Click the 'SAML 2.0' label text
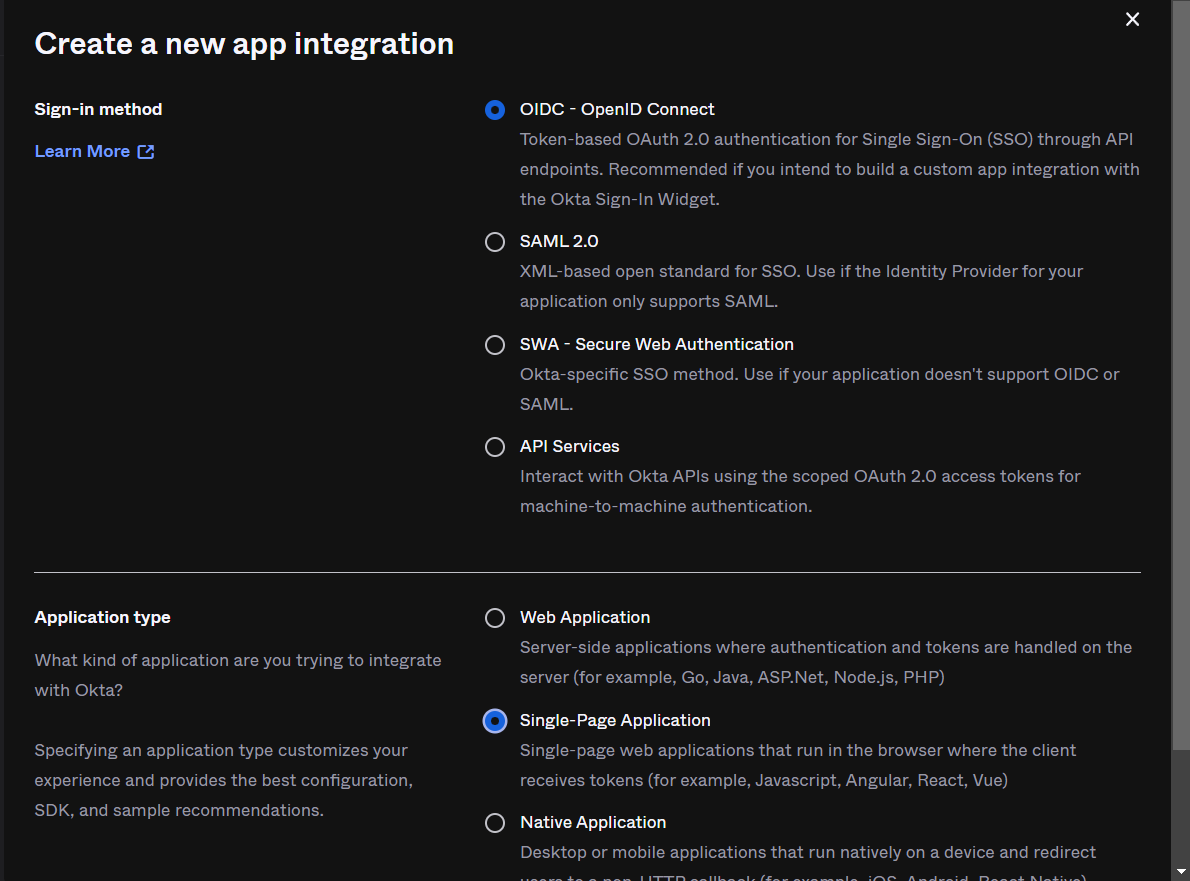This screenshot has height=881, width=1190. [559, 241]
